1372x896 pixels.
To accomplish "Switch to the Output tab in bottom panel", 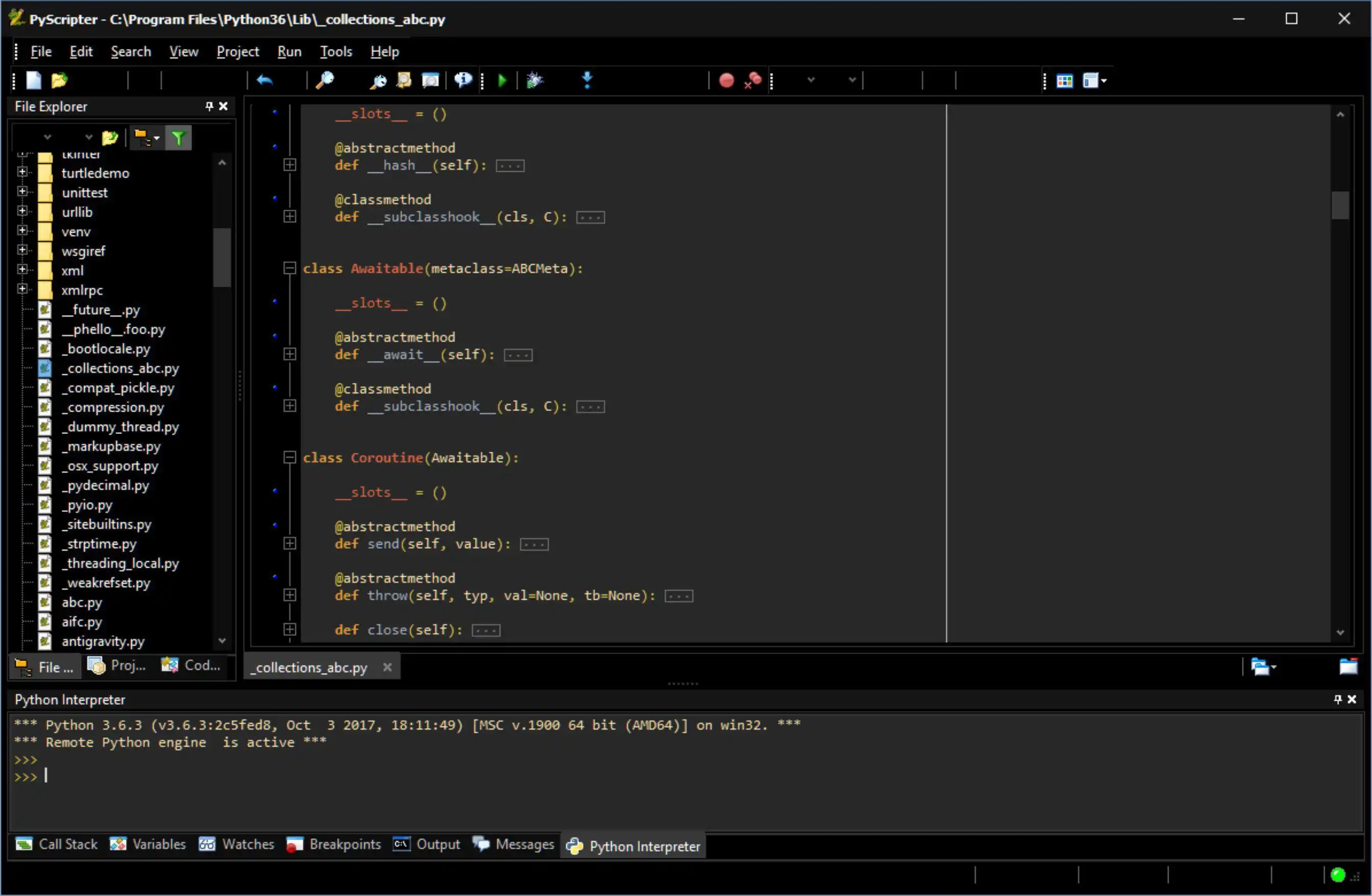I will [438, 845].
